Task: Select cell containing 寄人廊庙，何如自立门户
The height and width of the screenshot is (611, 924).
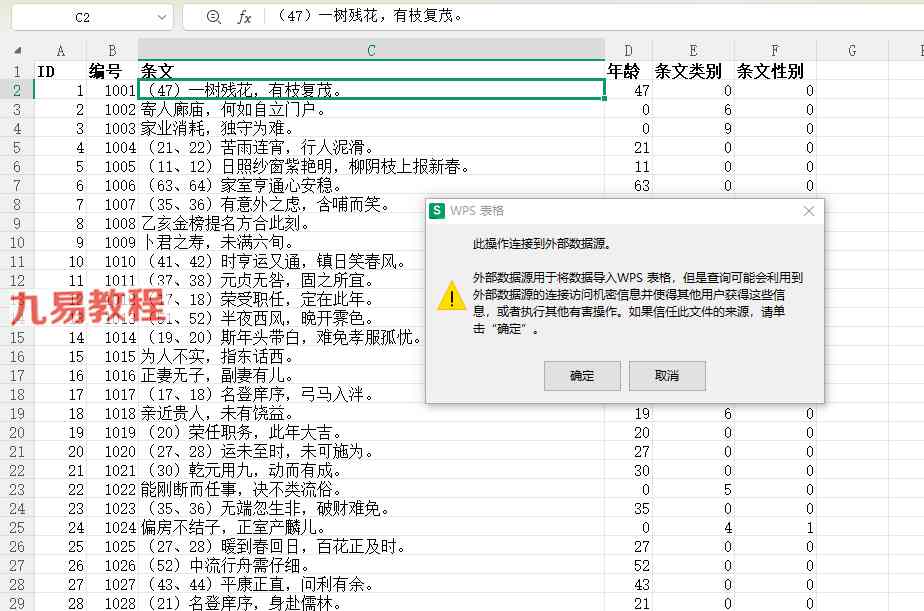Action: coord(371,110)
